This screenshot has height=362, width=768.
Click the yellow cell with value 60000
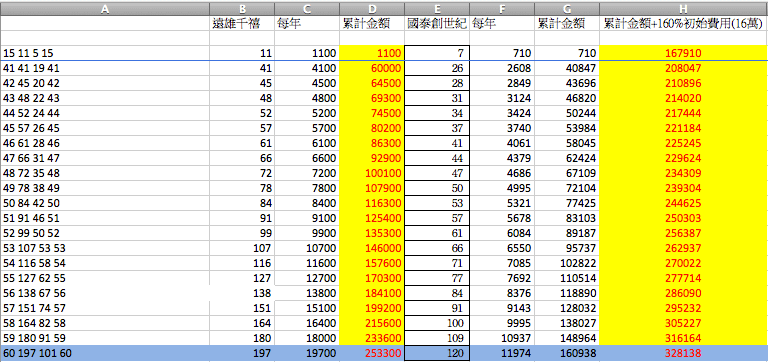[x=372, y=68]
